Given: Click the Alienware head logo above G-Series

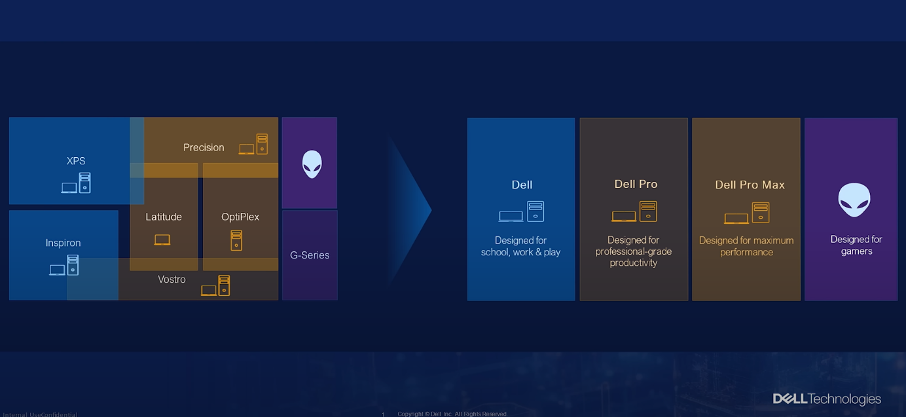Looking at the screenshot, I should pos(312,164).
